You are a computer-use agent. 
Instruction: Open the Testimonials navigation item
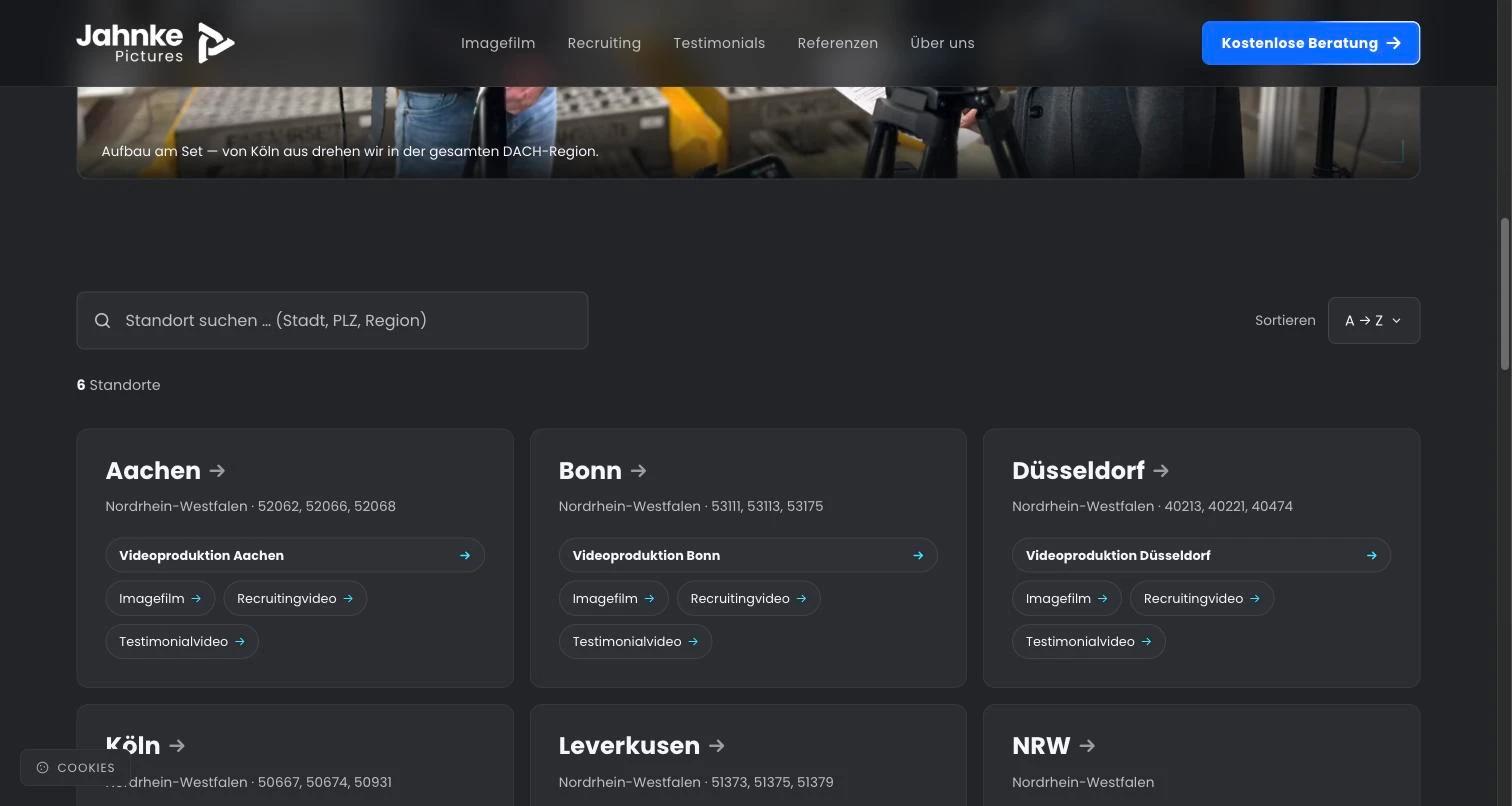[719, 43]
